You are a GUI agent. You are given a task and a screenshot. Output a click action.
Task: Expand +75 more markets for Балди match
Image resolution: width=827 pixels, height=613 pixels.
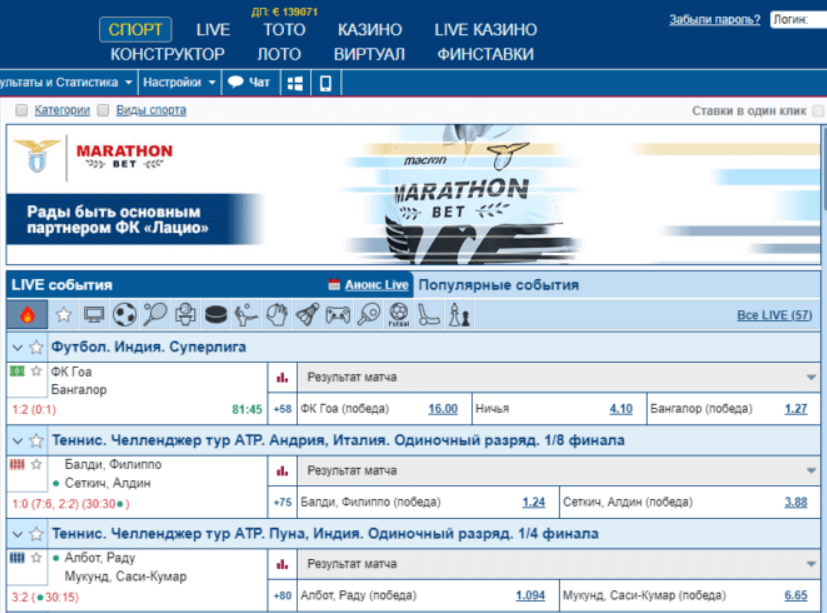pos(283,502)
